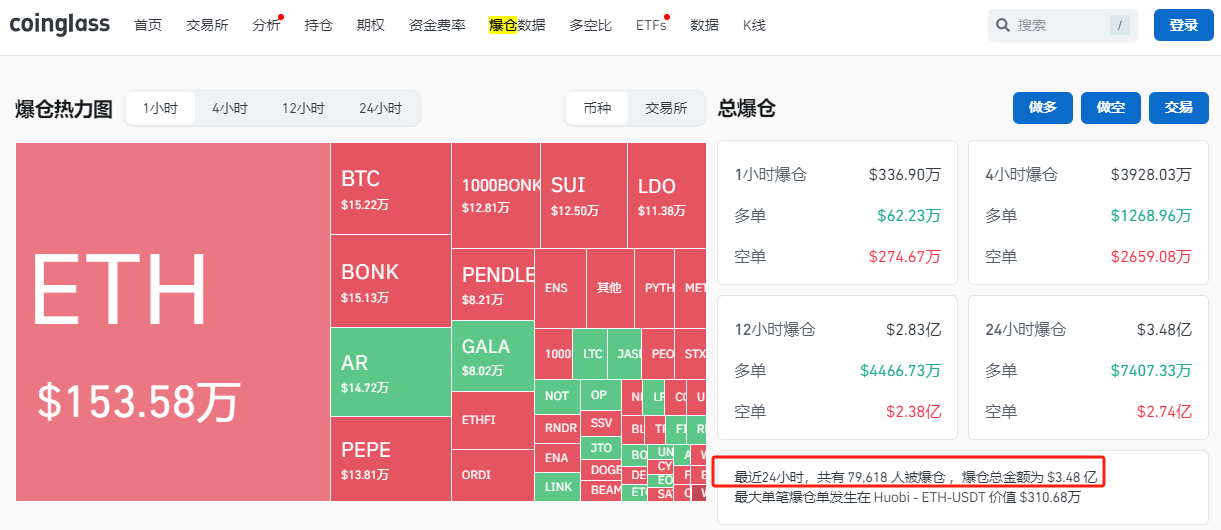Click the blue 交易 button
1221x530 pixels.
[1179, 108]
